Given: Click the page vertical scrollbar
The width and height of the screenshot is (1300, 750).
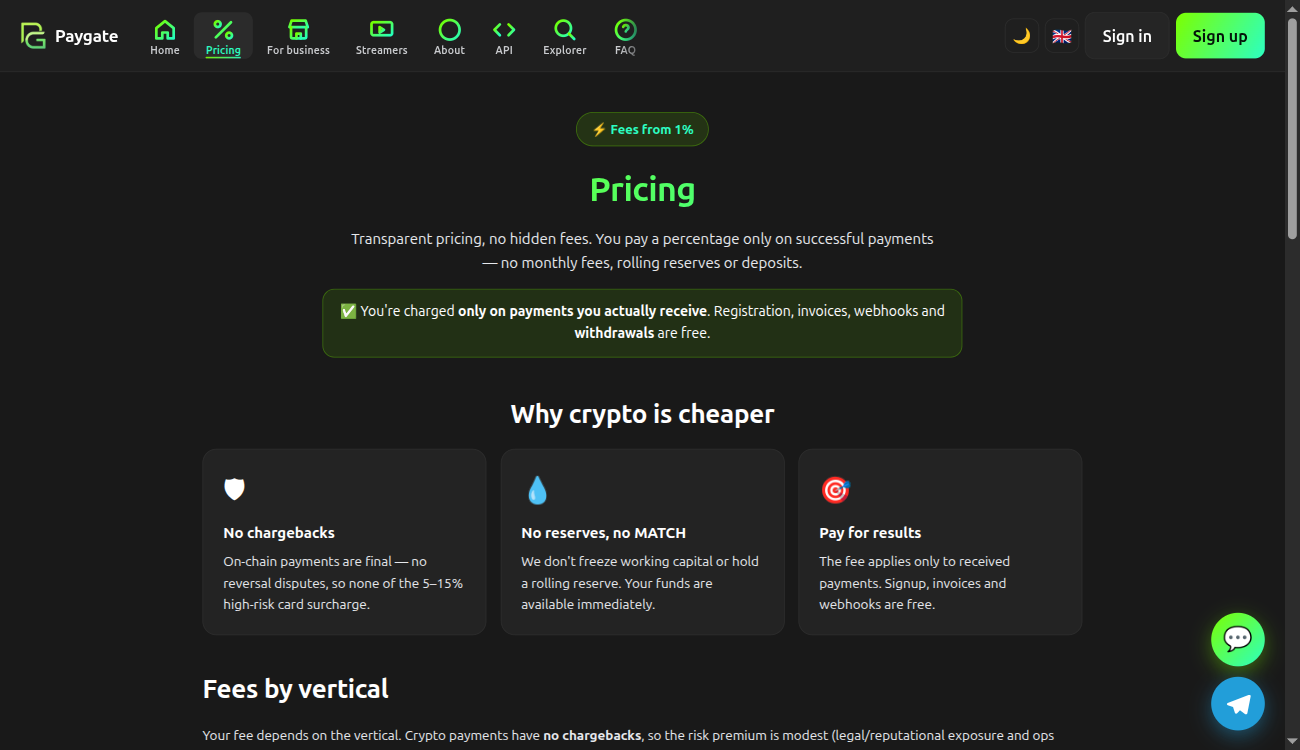Looking at the screenshot, I should click(x=1292, y=375).
